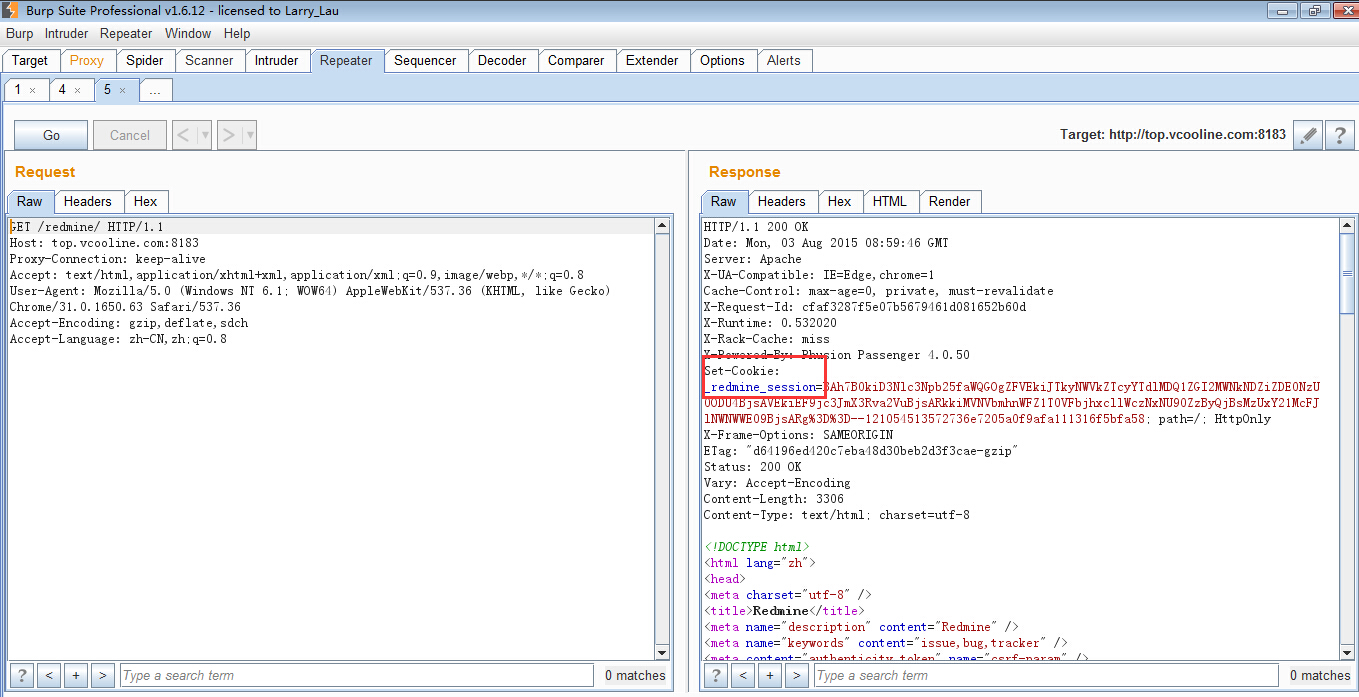Open Response search help question-mark icon
This screenshot has height=697, width=1359.
click(x=715, y=675)
